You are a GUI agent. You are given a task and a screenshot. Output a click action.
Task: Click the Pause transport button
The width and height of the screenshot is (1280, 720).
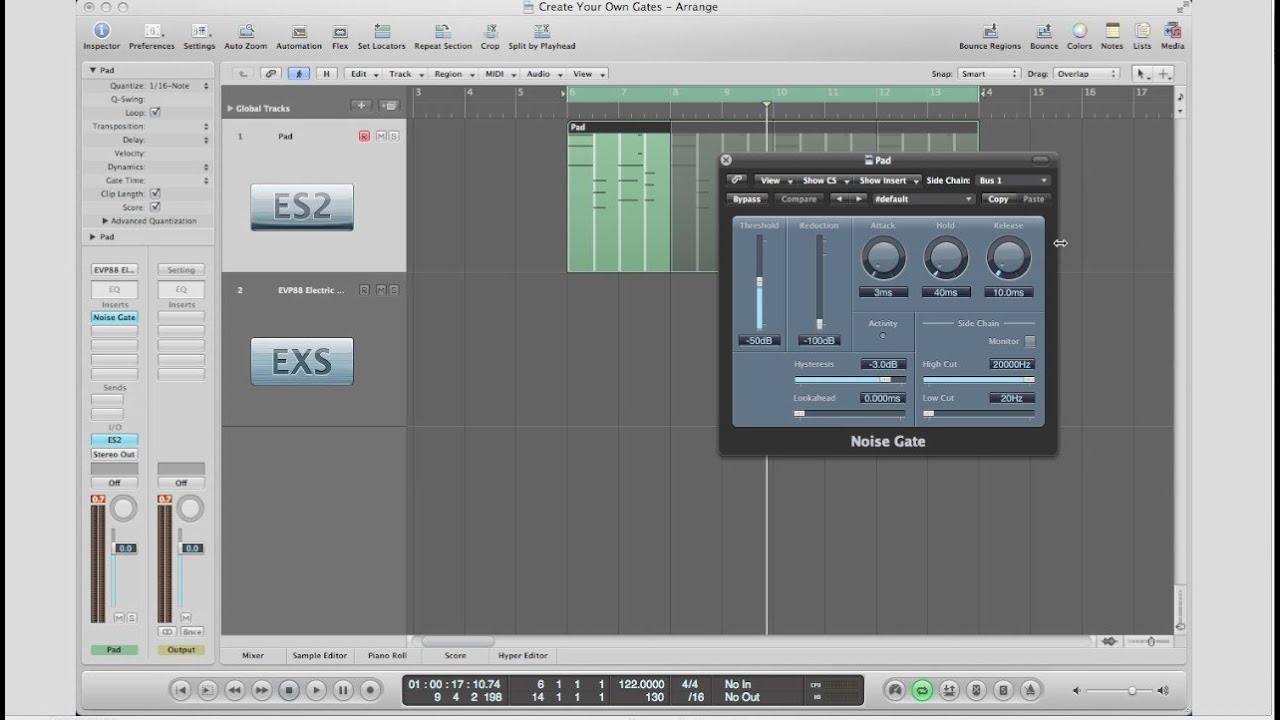point(343,690)
